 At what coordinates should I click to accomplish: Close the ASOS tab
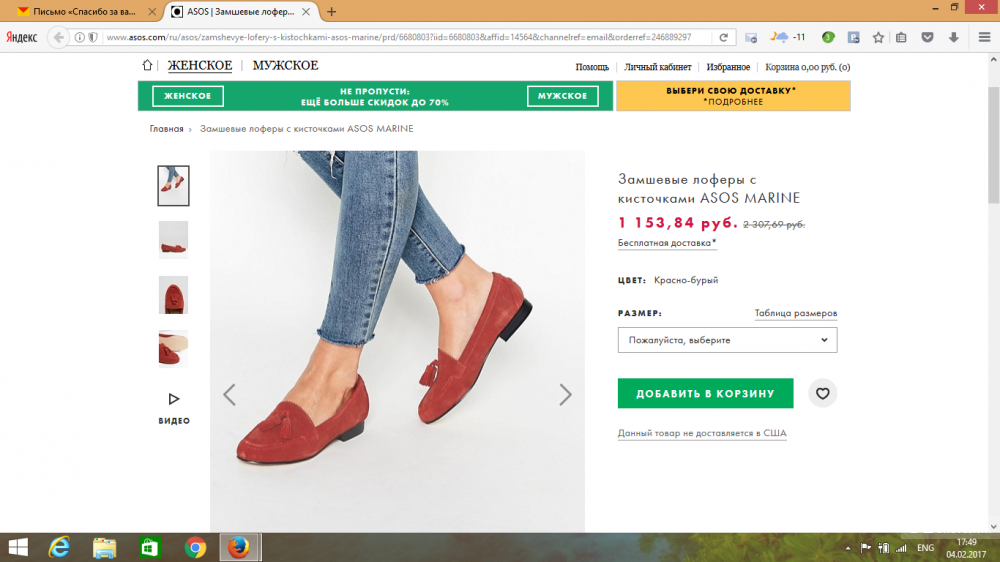pyautogui.click(x=306, y=11)
